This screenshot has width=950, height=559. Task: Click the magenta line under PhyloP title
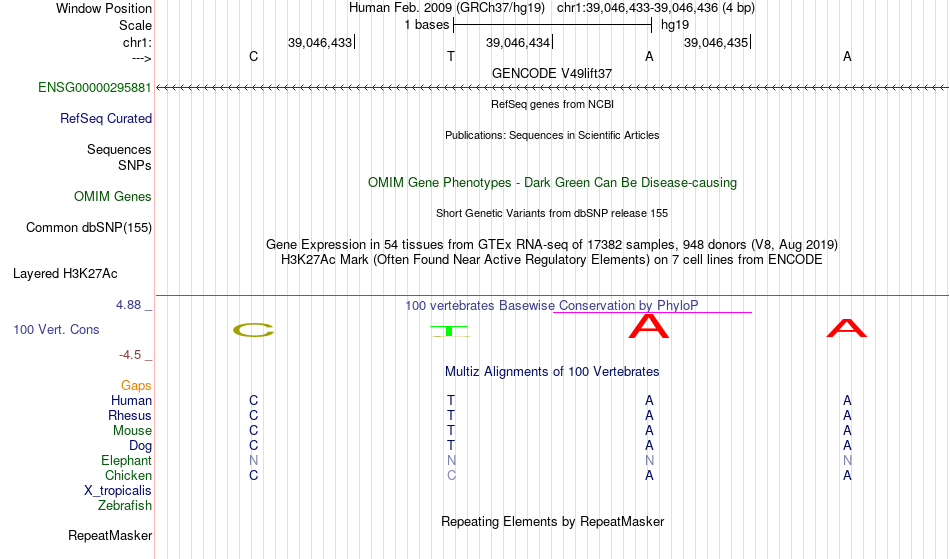[653, 313]
